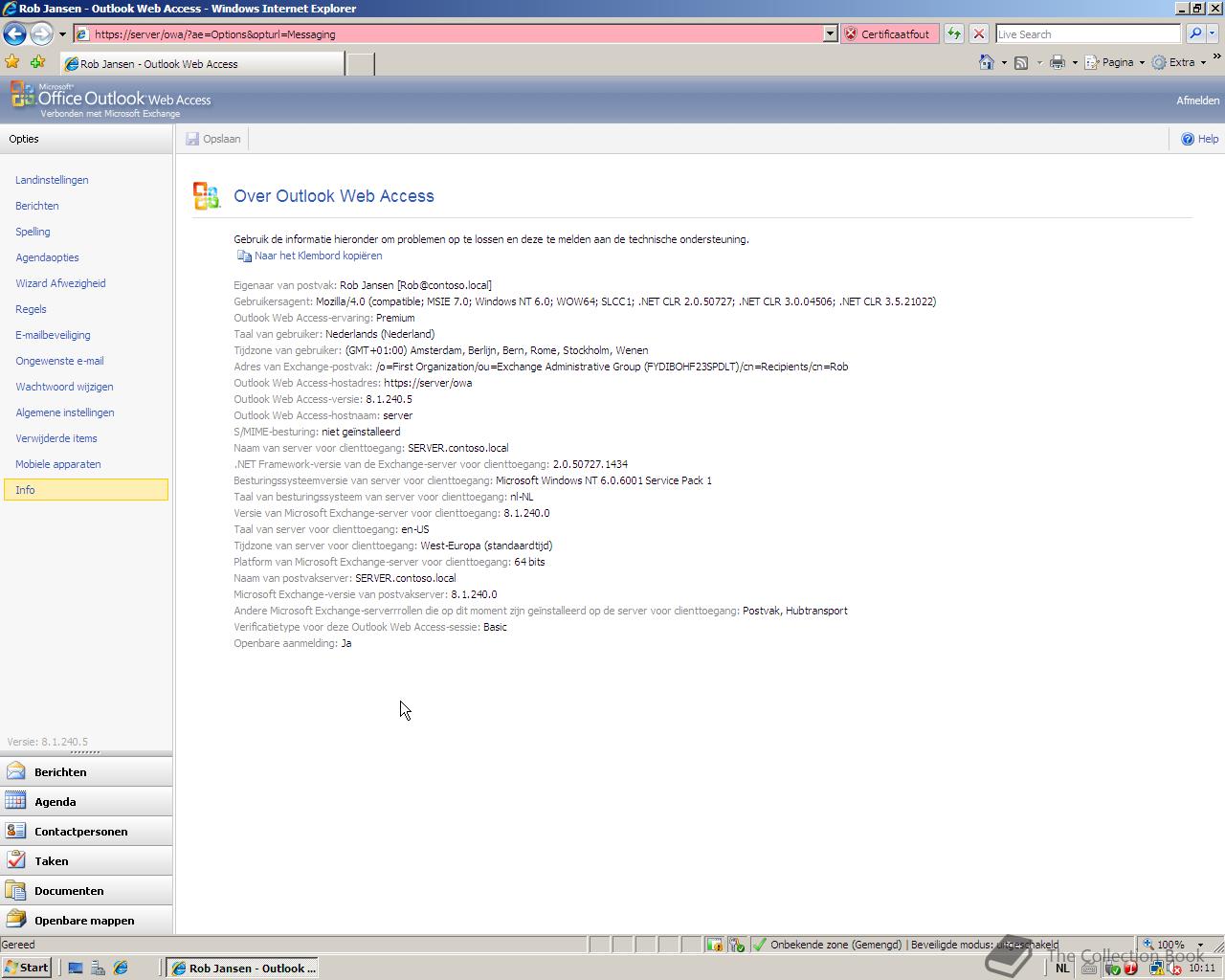Click the Refresh page icon
This screenshot has width=1225, height=980.
[954, 33]
